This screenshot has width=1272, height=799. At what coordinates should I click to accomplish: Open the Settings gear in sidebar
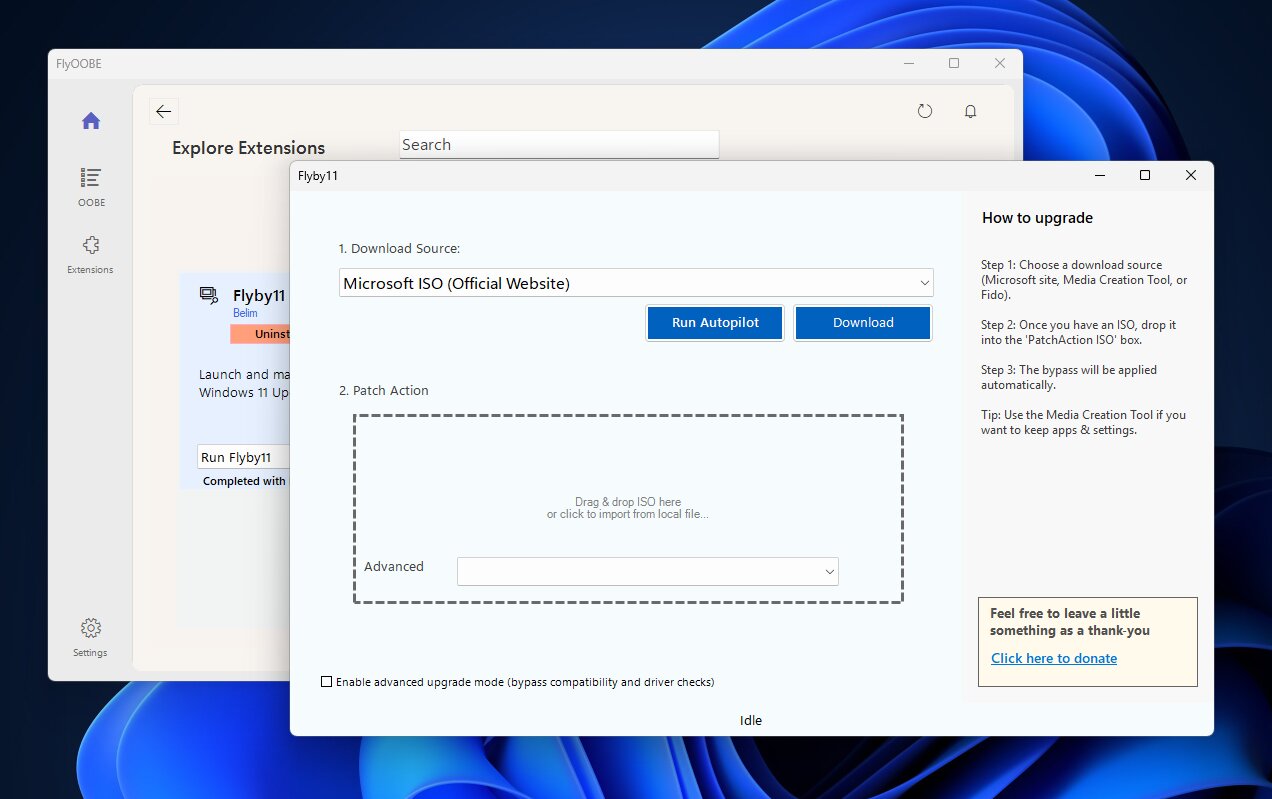pos(91,628)
